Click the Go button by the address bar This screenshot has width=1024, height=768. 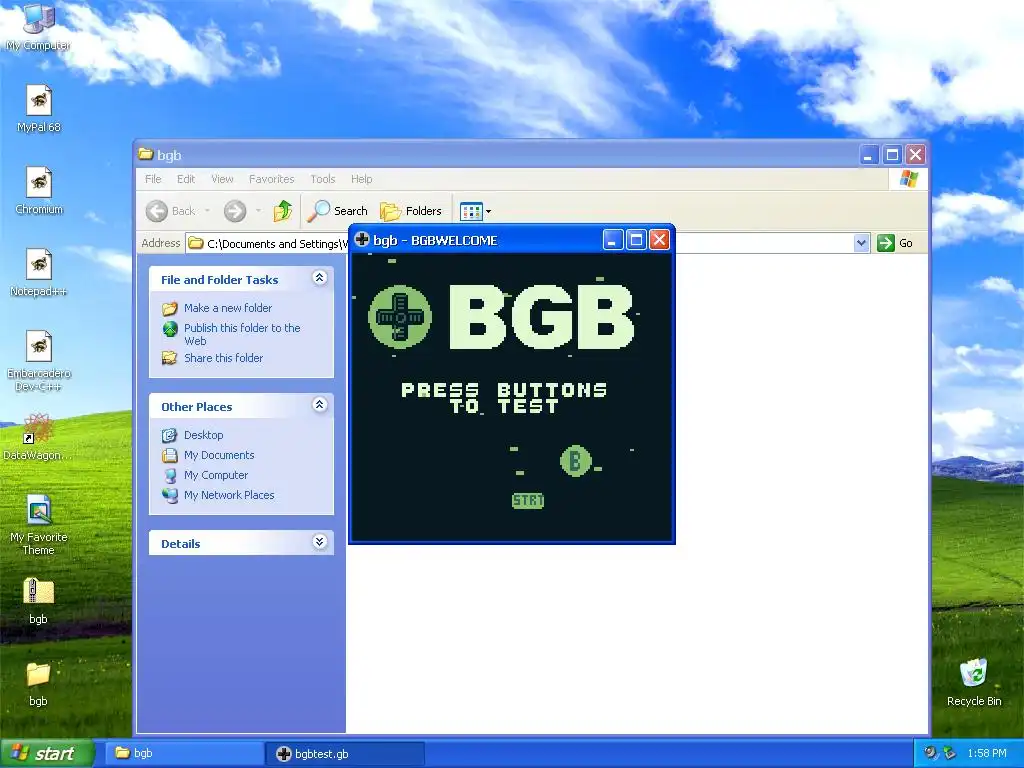pyautogui.click(x=895, y=243)
